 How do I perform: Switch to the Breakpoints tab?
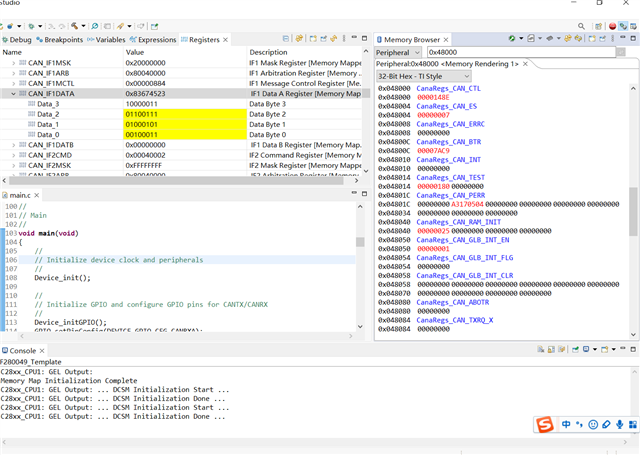[x=62, y=40]
